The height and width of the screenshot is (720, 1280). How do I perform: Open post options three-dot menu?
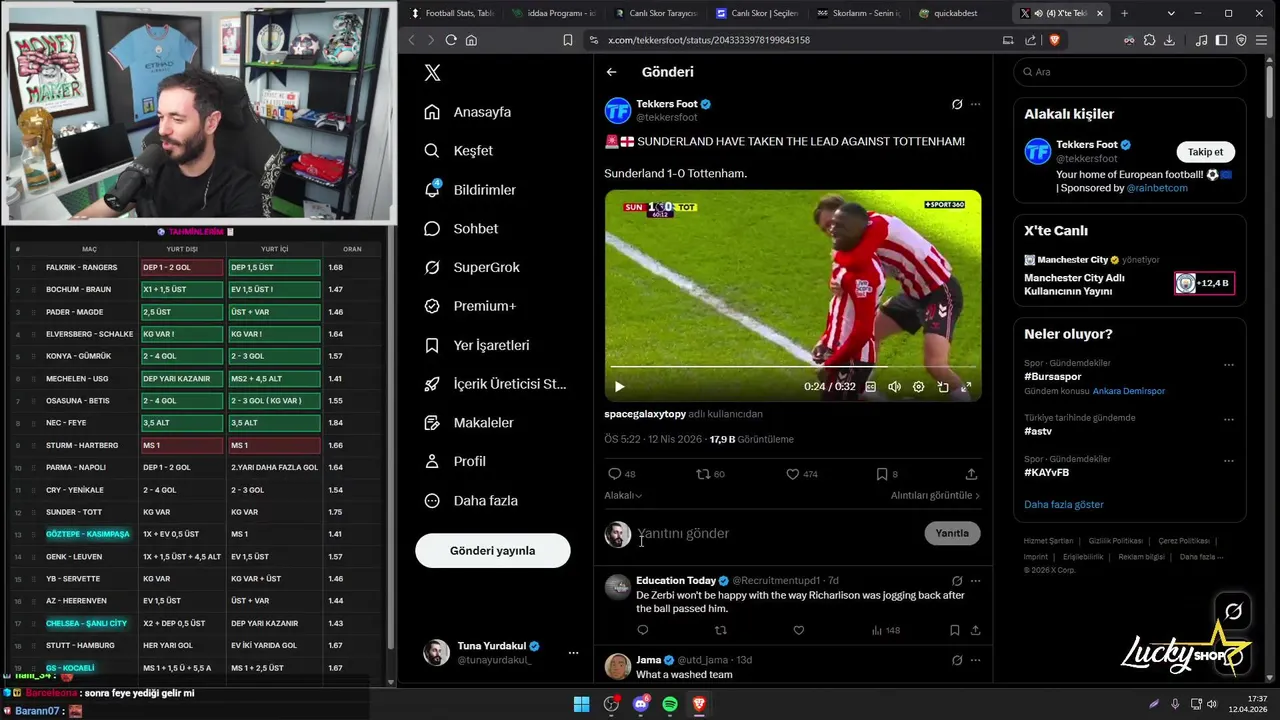click(x=976, y=104)
